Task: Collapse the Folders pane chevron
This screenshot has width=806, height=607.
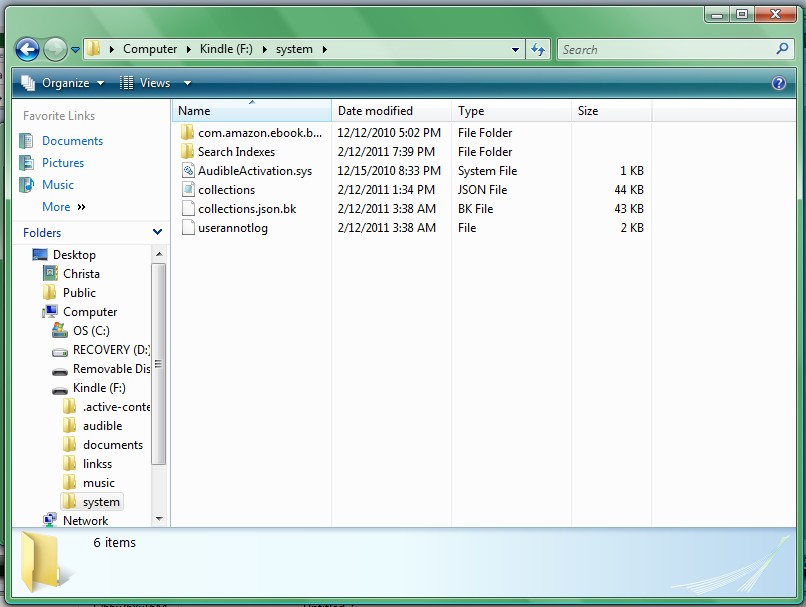Action: pyautogui.click(x=157, y=232)
